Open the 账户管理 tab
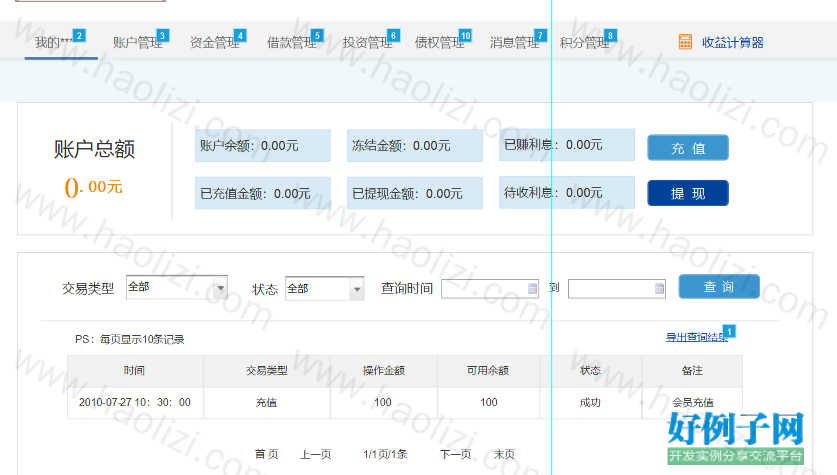837x475 pixels. click(138, 42)
